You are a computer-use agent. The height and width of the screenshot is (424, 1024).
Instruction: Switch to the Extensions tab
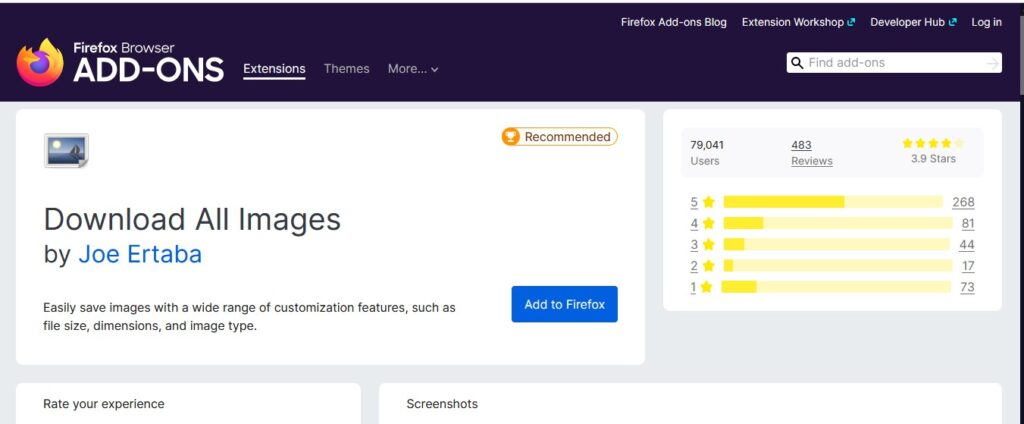click(274, 69)
